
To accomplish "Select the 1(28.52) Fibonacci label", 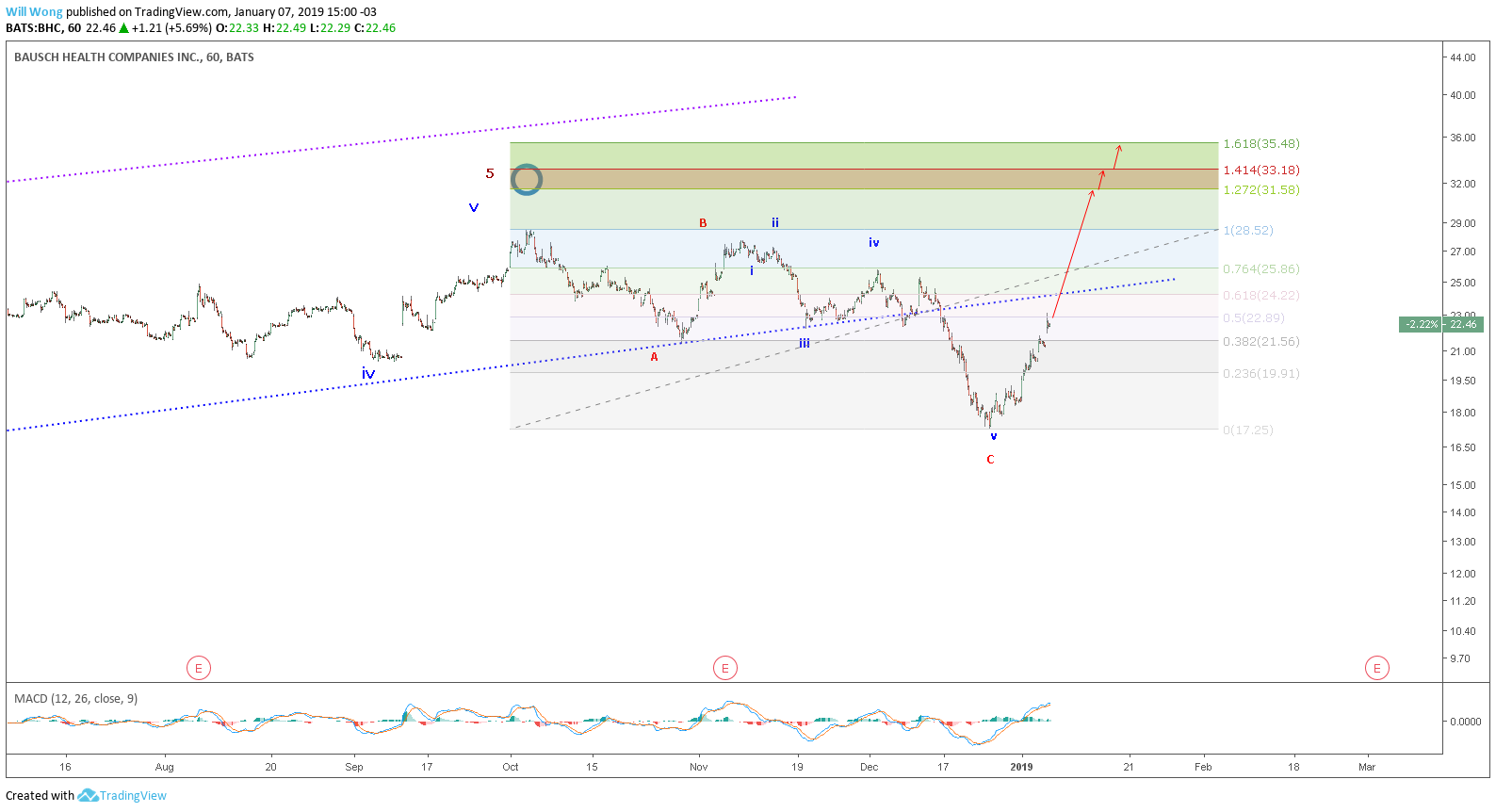I will (x=1247, y=231).
